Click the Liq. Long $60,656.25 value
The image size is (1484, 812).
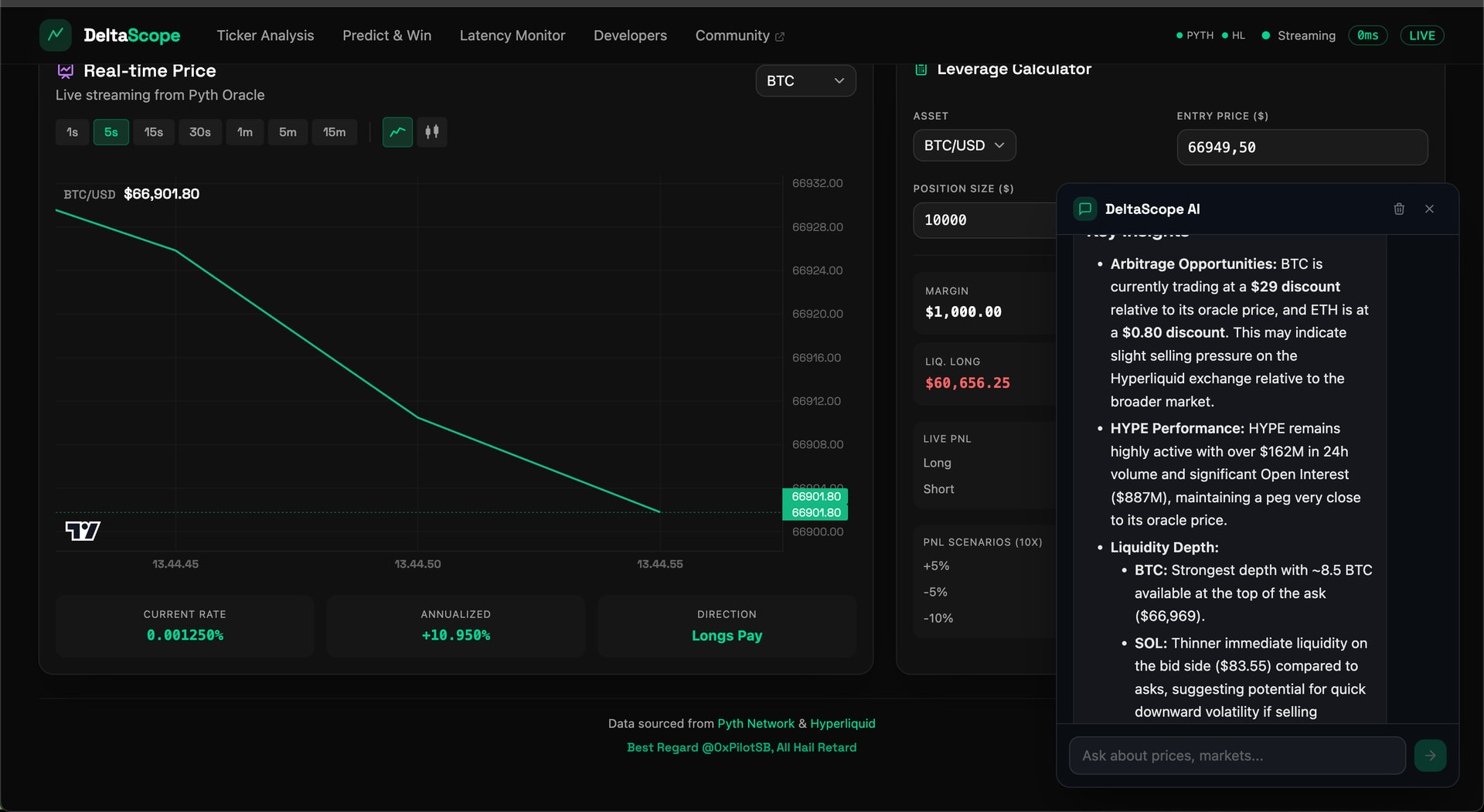tap(968, 383)
